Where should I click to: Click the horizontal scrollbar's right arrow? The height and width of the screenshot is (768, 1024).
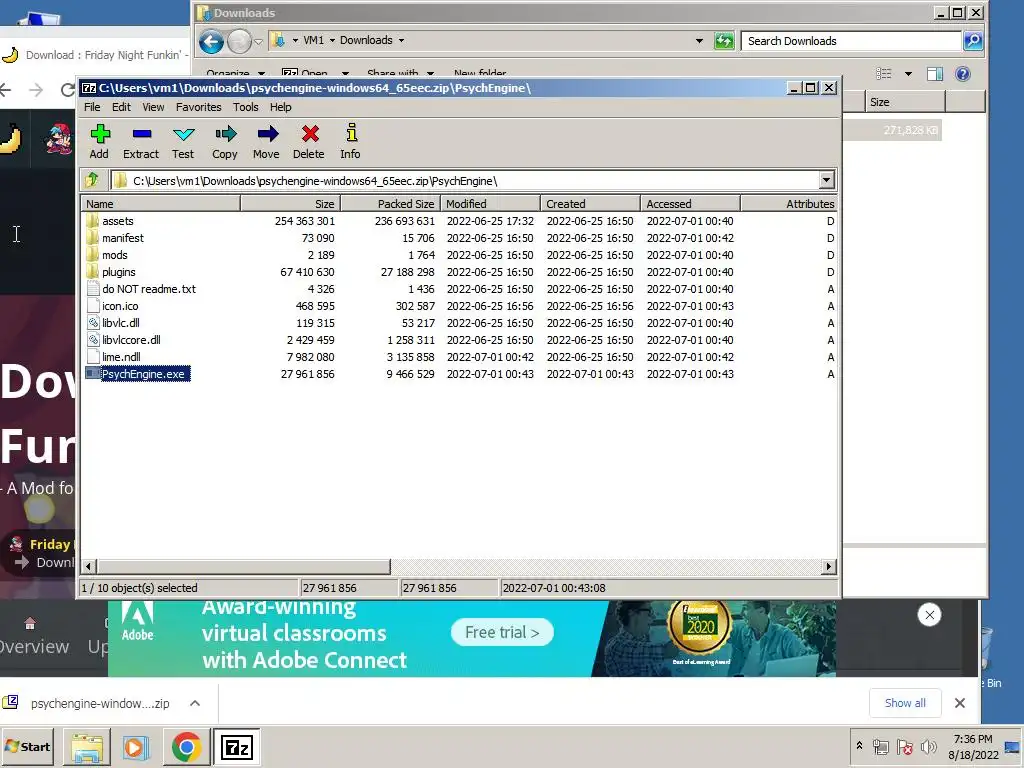click(829, 566)
